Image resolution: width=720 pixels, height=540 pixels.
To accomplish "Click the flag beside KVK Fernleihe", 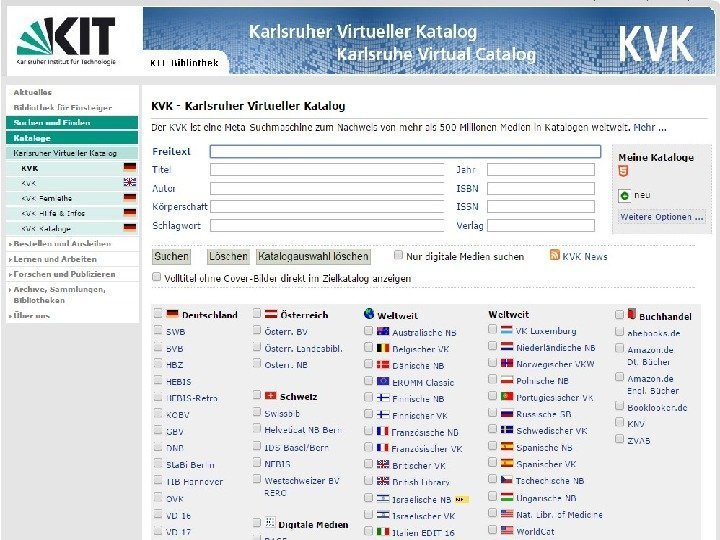I will [x=130, y=198].
